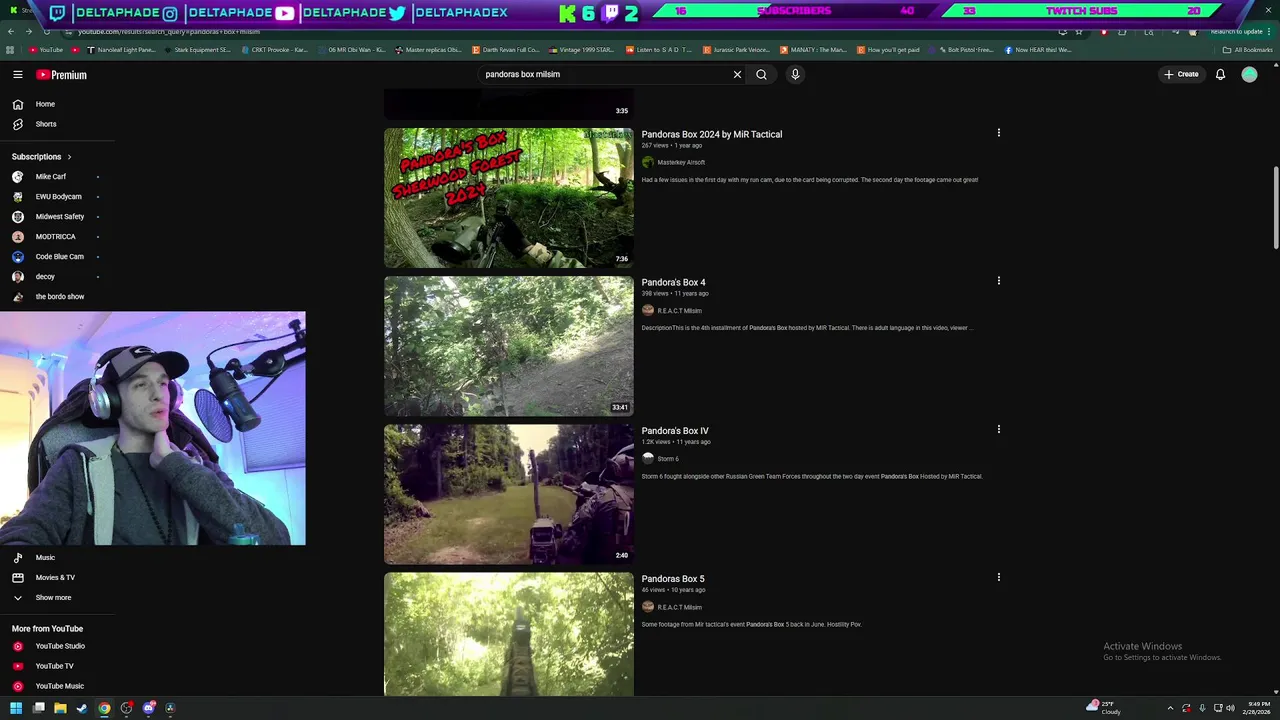Open the All Bookmarks folder
Image resolution: width=1280 pixels, height=720 pixels.
point(1247,50)
